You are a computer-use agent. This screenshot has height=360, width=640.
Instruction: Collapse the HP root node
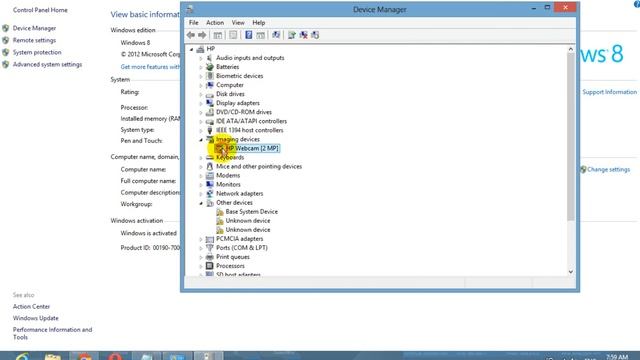(x=191, y=49)
